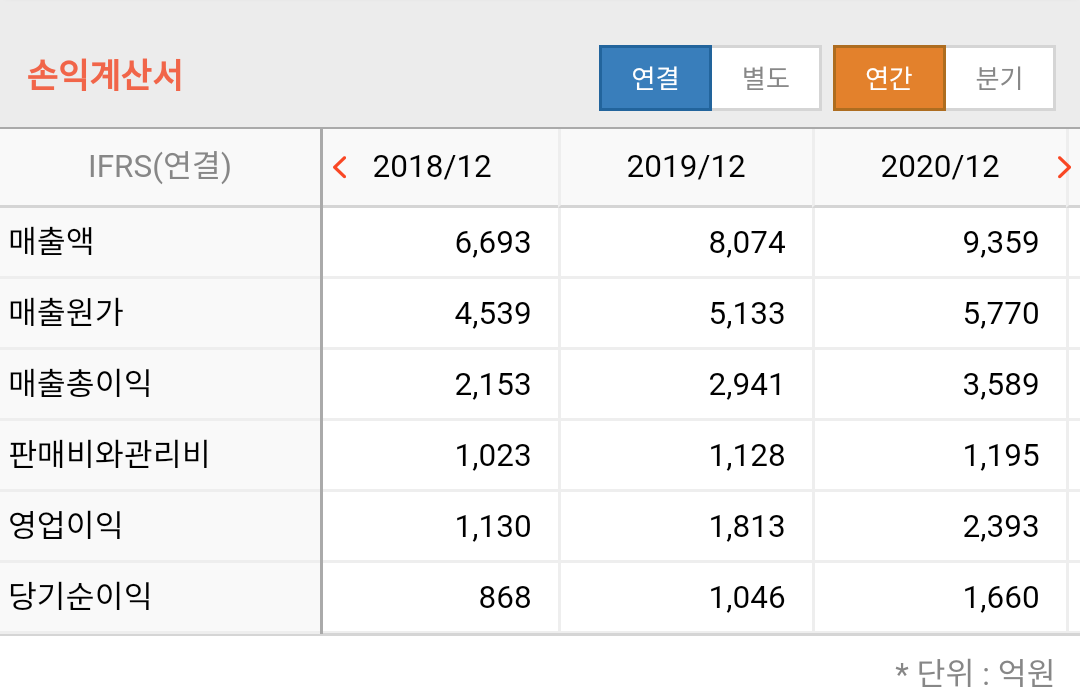The image size is (1080, 692).
Task: Select the 연간 annual toggle
Action: 889,78
